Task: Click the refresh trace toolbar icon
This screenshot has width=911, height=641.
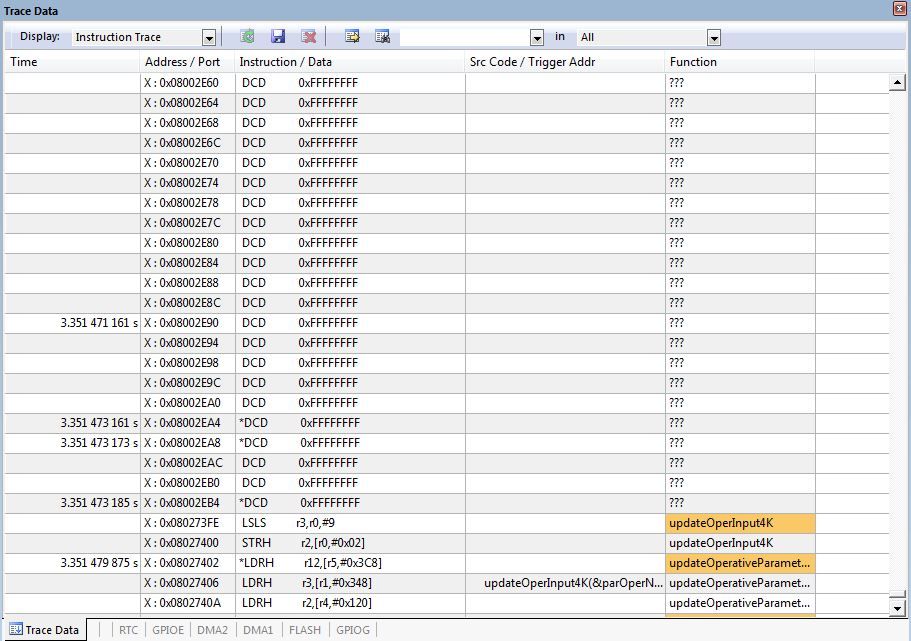Action: (x=247, y=37)
